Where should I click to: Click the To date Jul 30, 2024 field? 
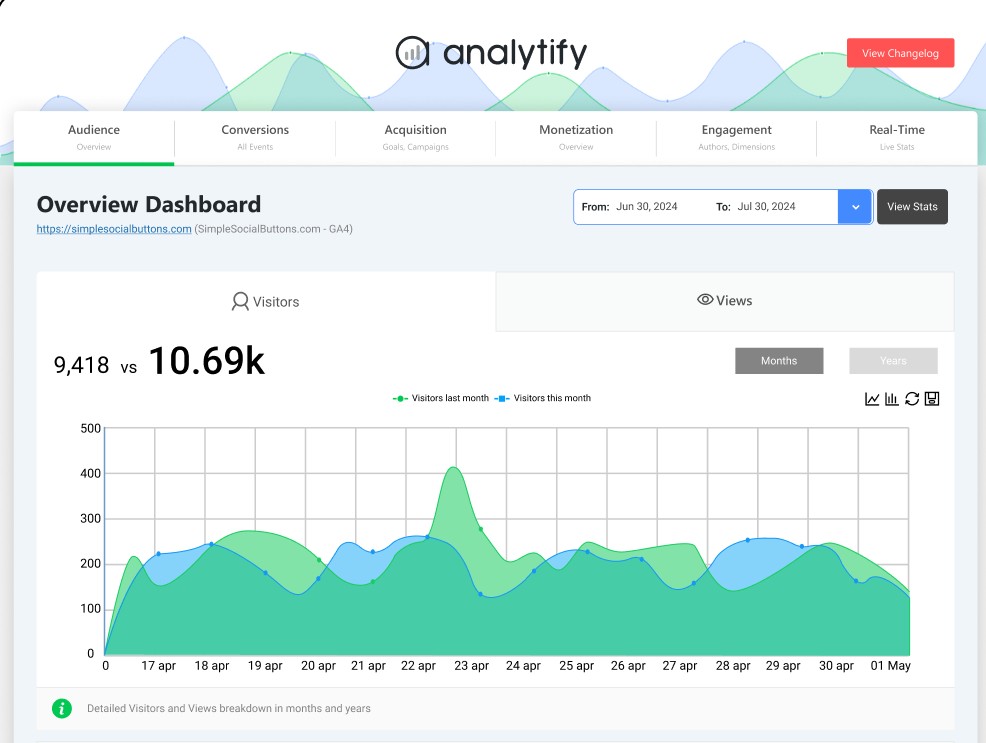(756, 207)
